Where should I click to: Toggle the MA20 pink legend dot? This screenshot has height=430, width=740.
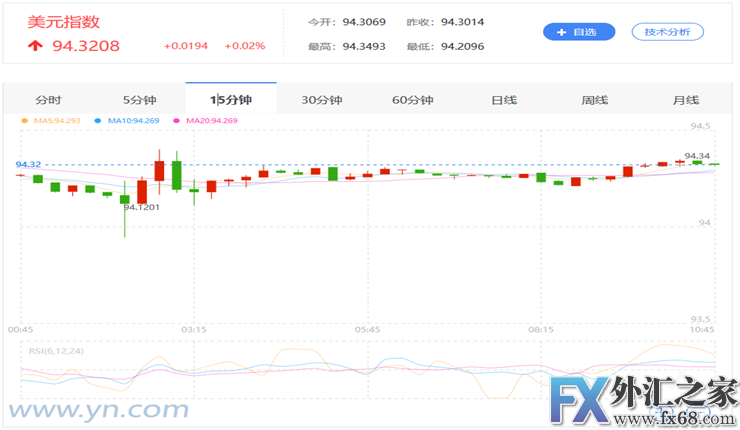click(x=177, y=121)
